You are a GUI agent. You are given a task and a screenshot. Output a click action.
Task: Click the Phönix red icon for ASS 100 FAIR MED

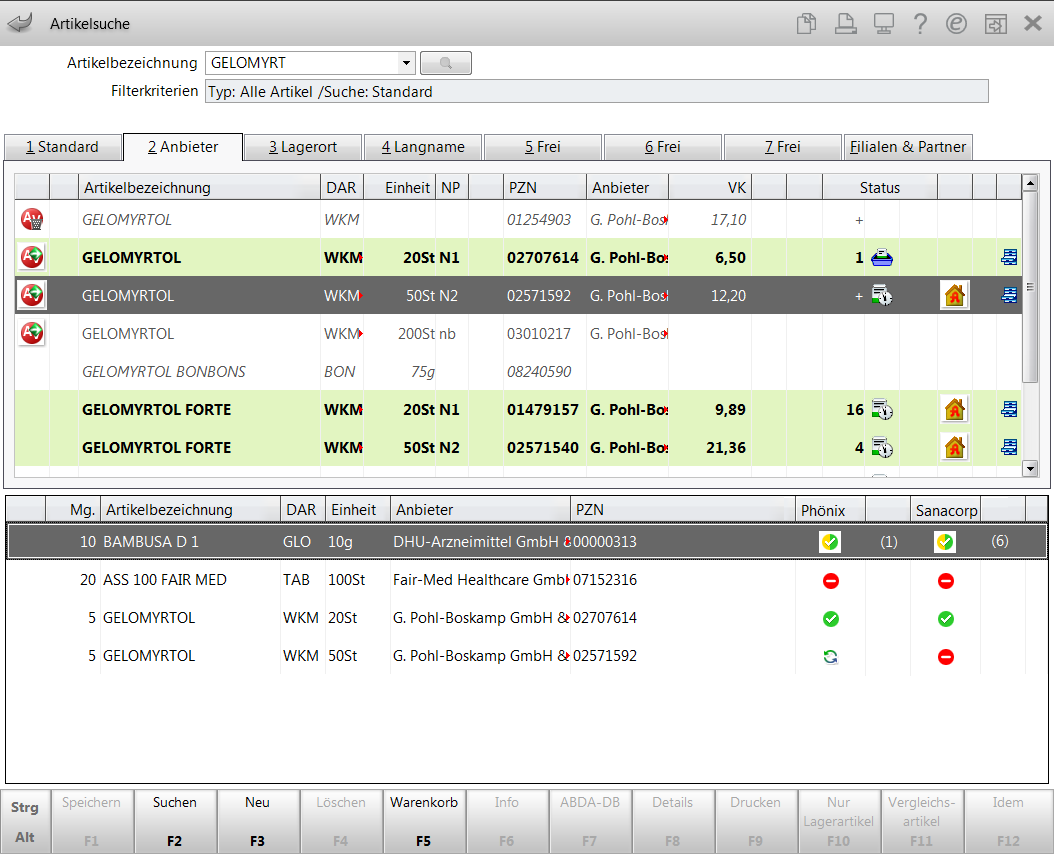tap(831, 580)
